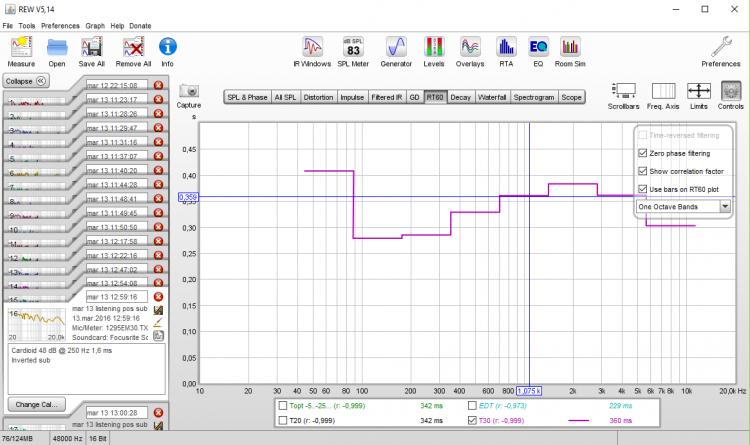This screenshot has width=750, height=445.
Task: Switch to Impulse tab
Action: [352, 97]
